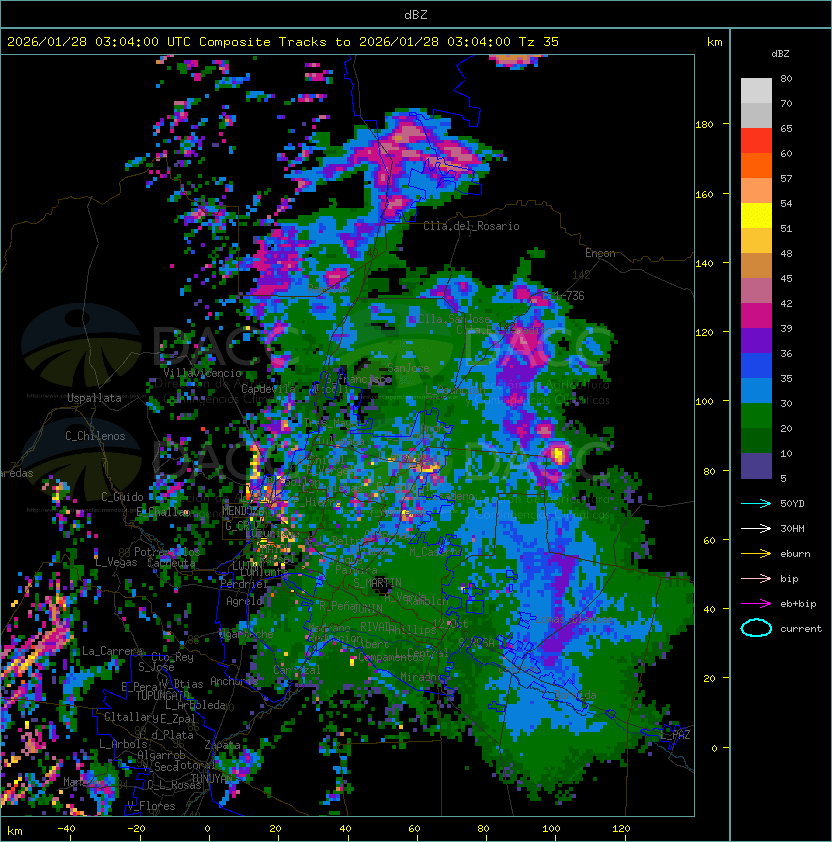
Task: Click the cyan 50YD arrow icon in legend
Action: pyautogui.click(x=756, y=503)
